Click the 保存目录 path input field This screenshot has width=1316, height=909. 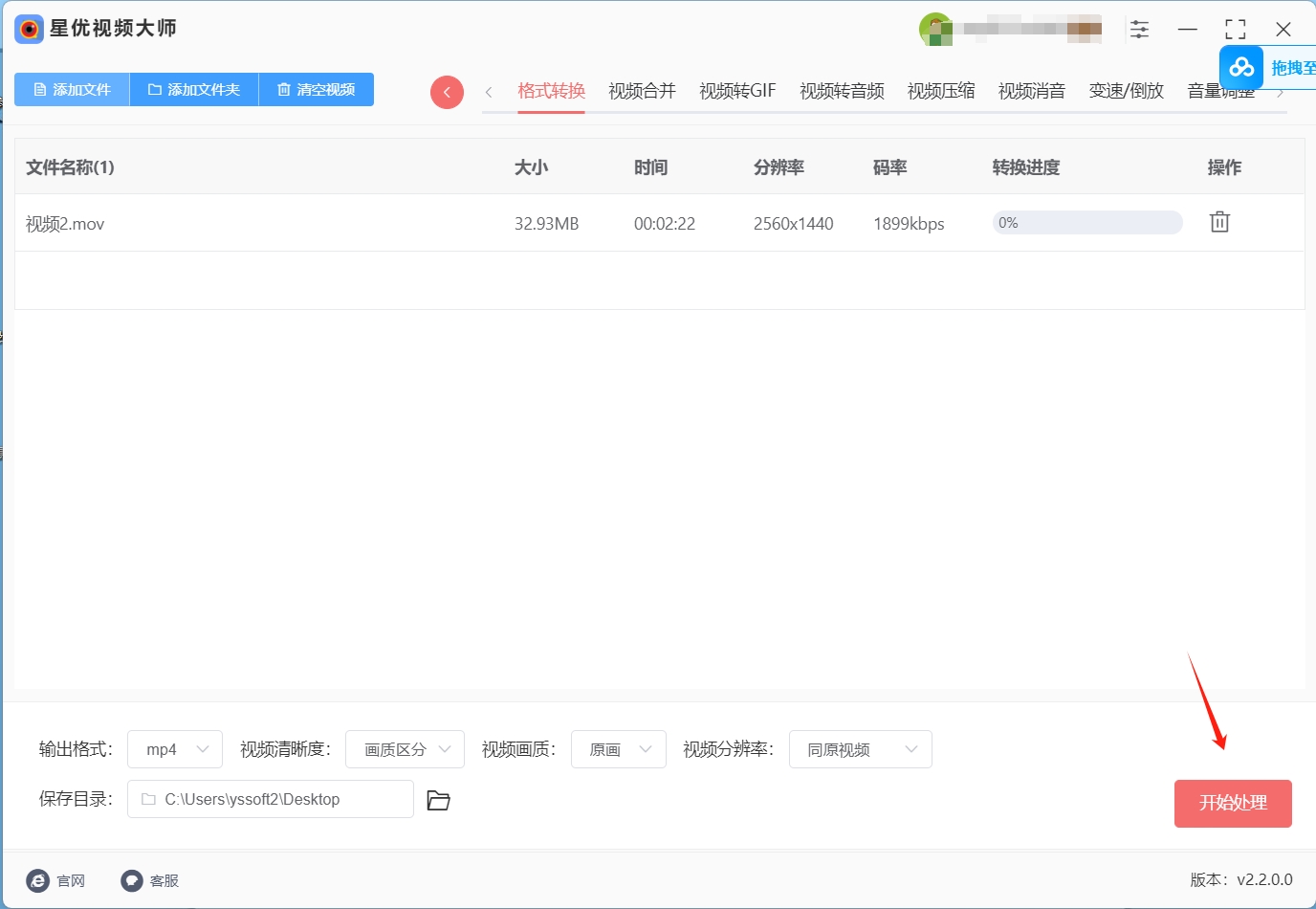point(271,799)
